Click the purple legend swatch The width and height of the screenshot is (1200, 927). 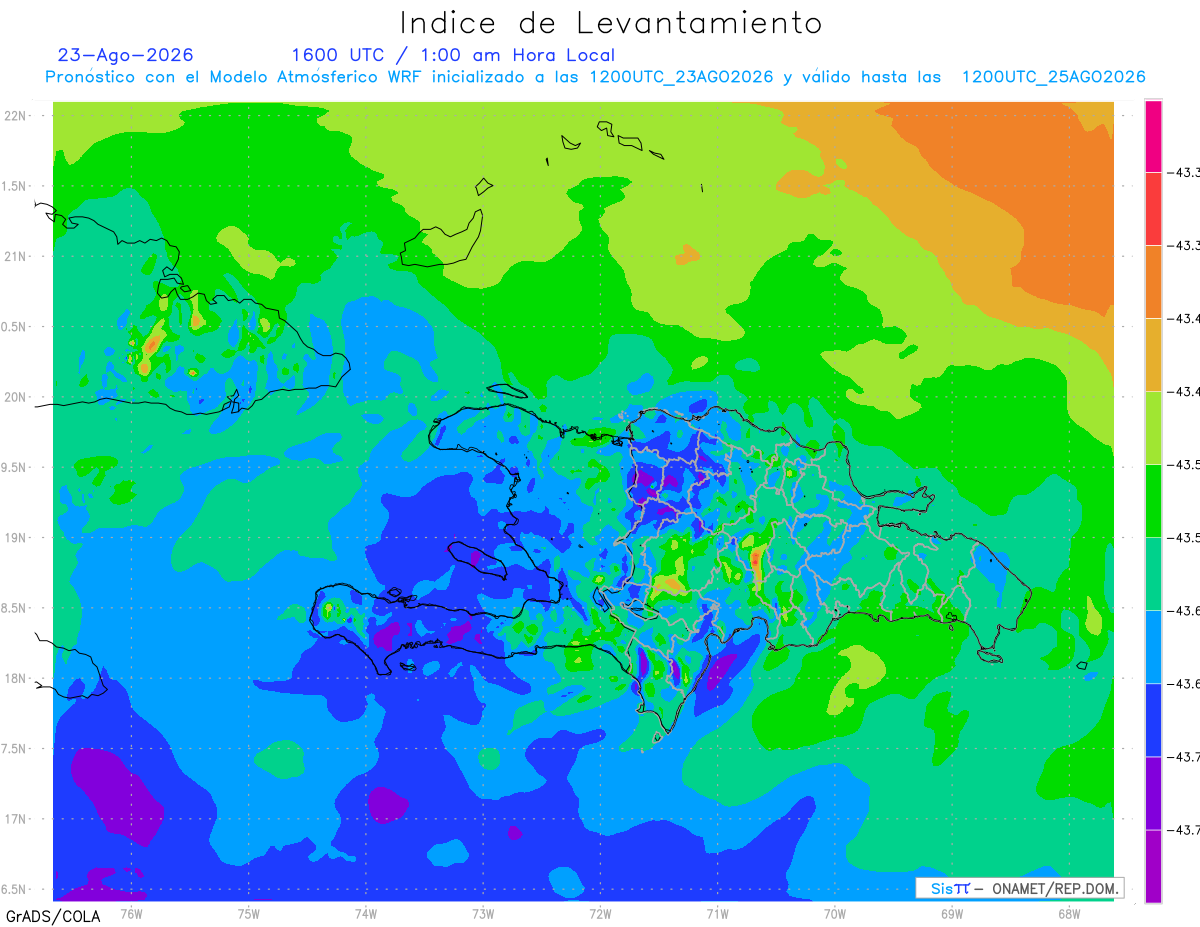click(1153, 793)
